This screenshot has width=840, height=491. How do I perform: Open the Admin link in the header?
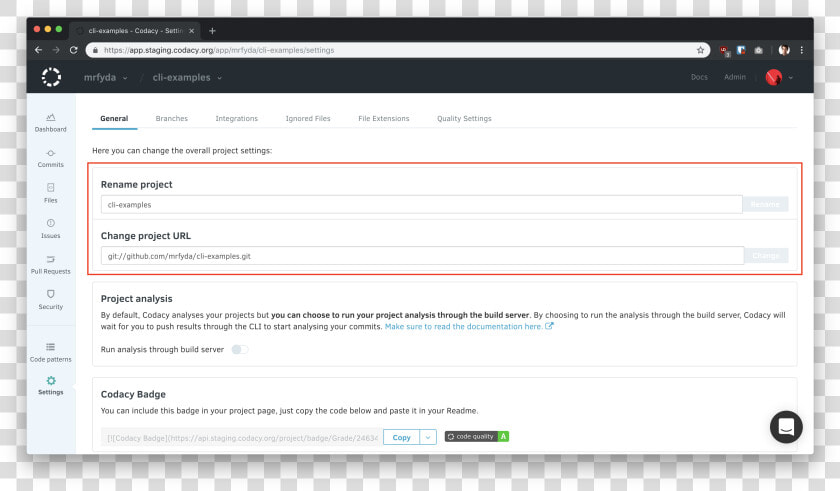point(734,77)
